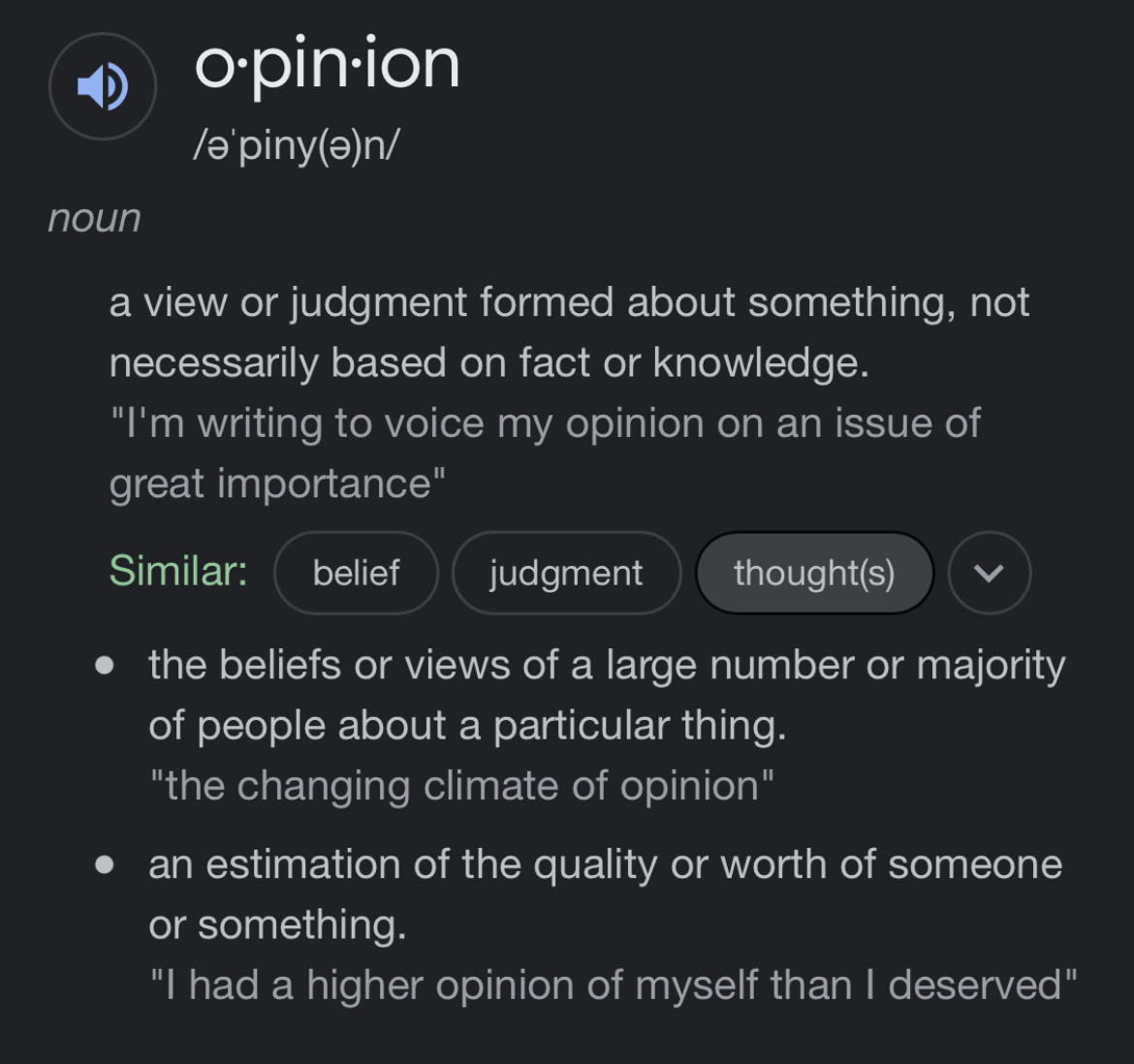Select the 'belief' synonym chip
This screenshot has height=1064, width=1134.
356,573
